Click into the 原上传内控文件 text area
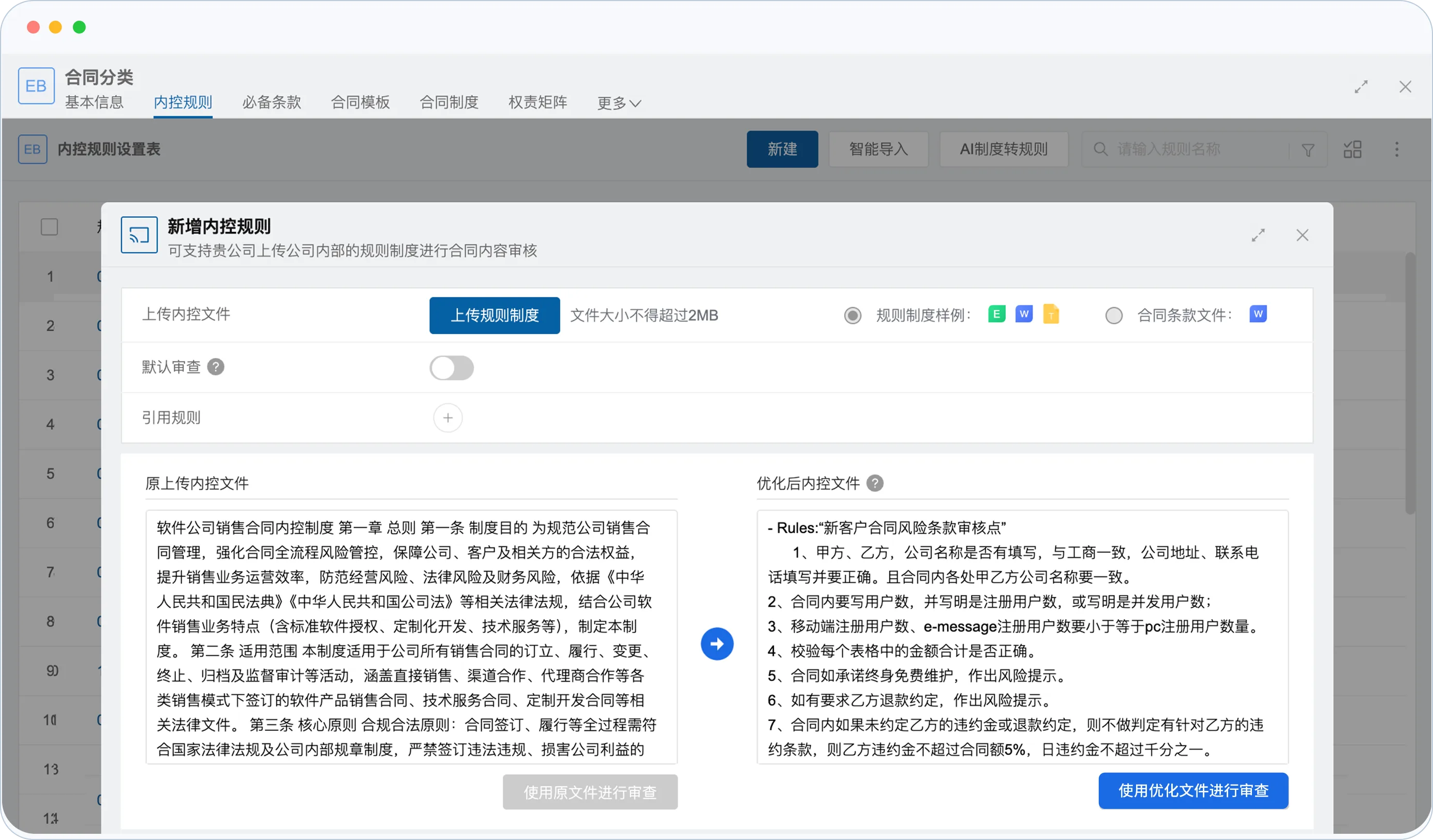Image resolution: width=1433 pixels, height=840 pixels. tap(412, 637)
